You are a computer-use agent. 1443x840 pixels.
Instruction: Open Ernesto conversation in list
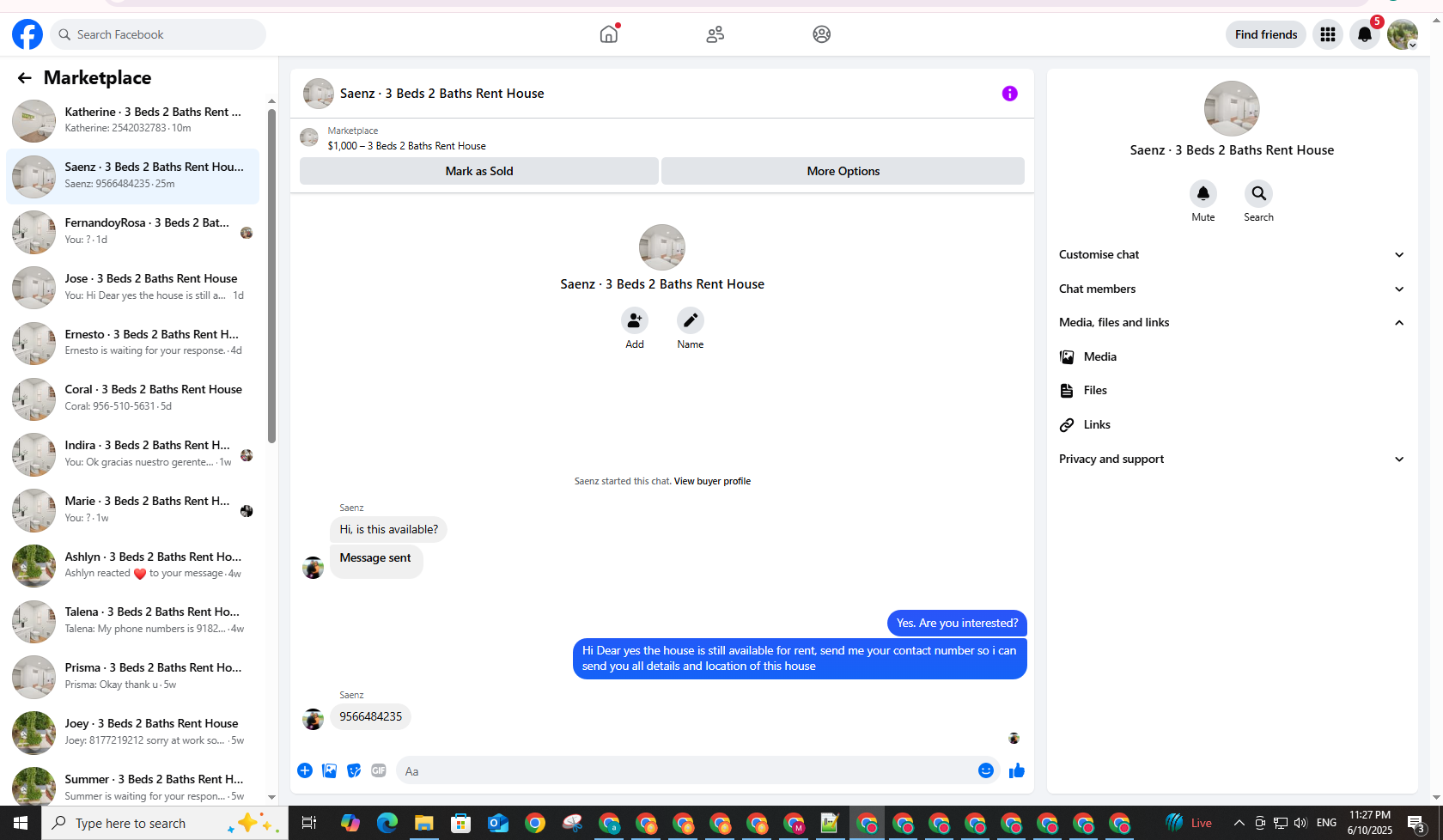coord(133,344)
